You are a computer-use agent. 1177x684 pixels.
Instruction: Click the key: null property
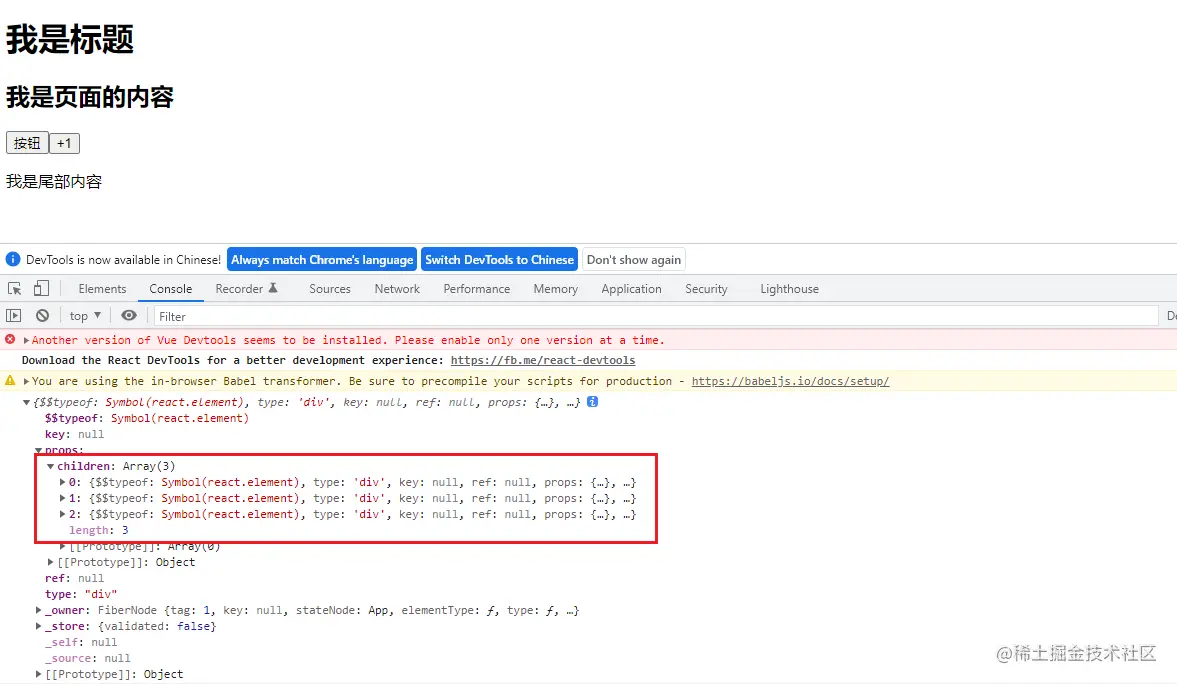coord(74,435)
